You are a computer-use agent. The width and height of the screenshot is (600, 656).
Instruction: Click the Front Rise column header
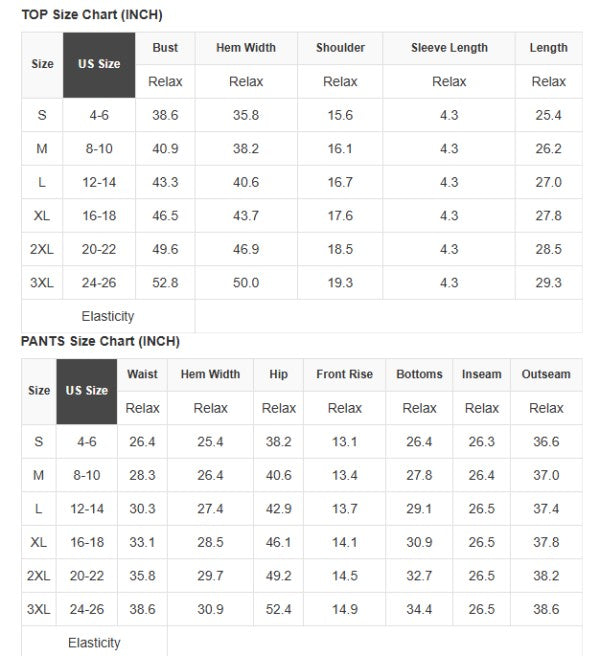[x=344, y=374]
